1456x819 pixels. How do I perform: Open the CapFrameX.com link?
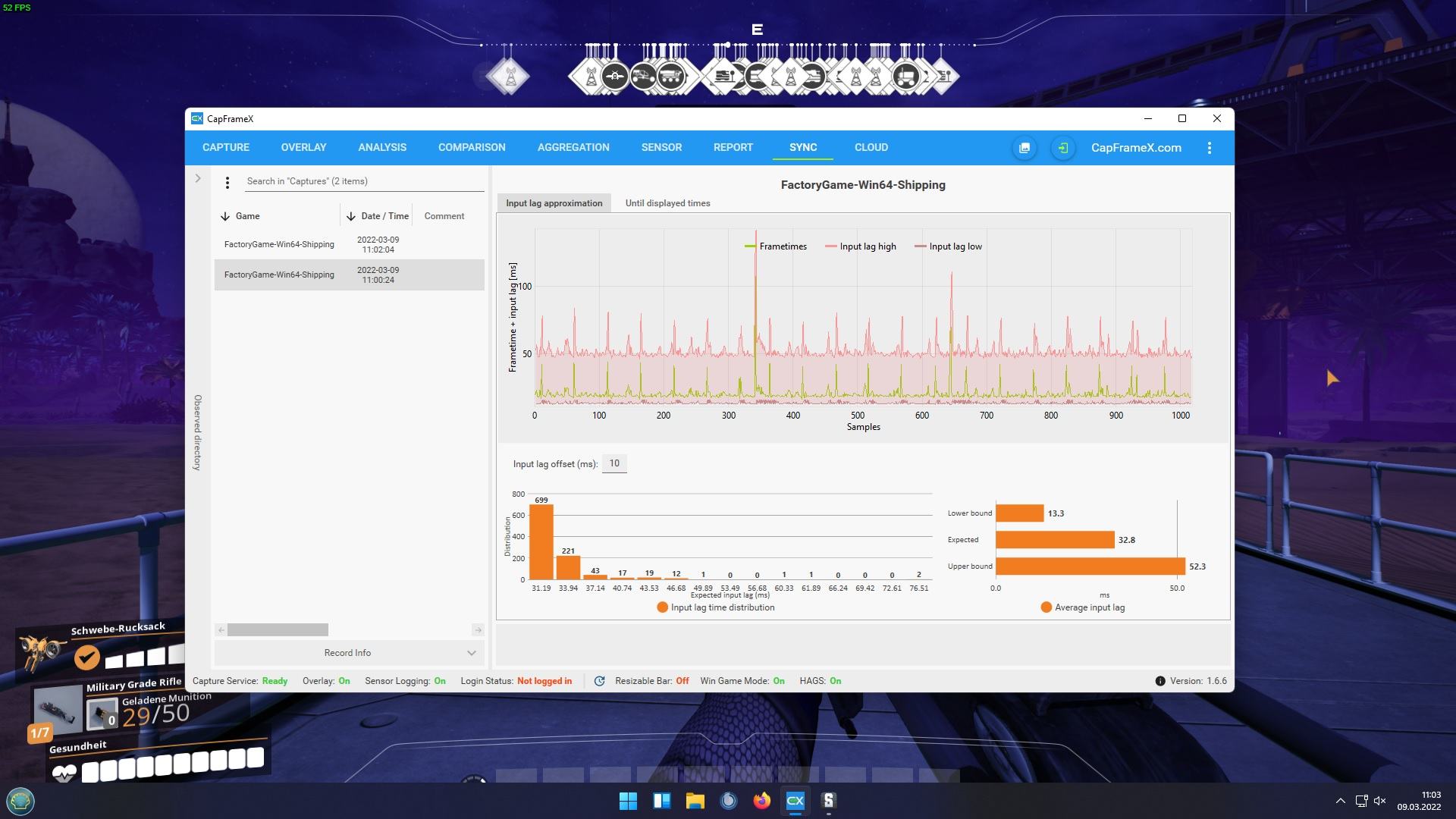click(1136, 148)
